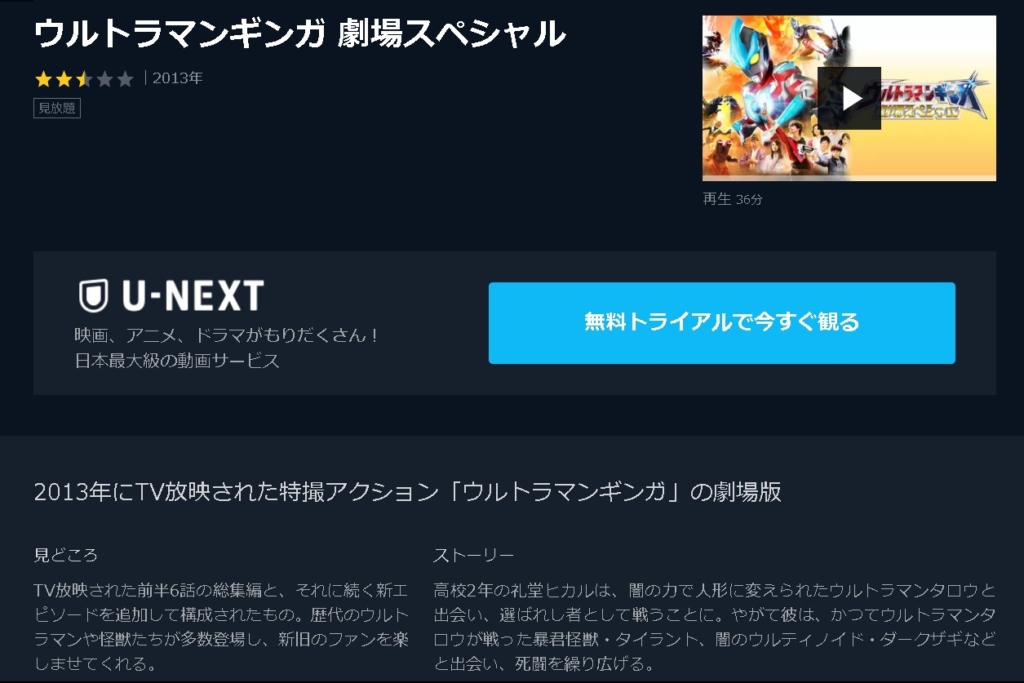Click the 2013年 release year label

pyautogui.click(x=178, y=78)
